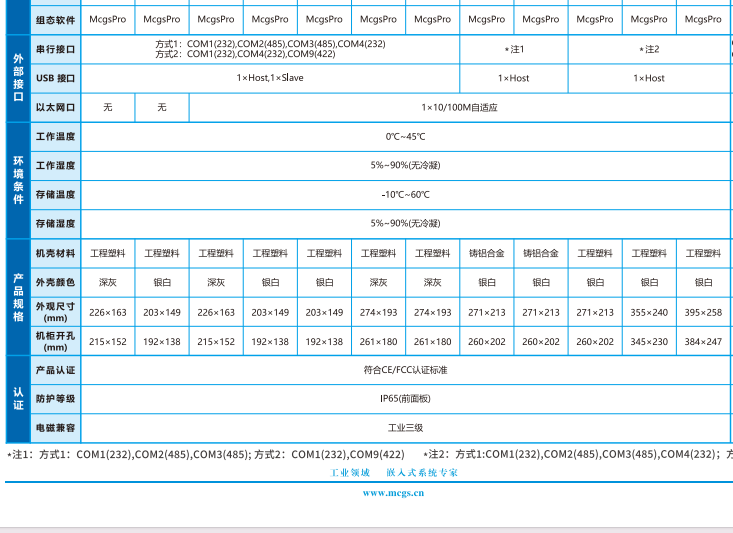Select the IP65(前面板) protection rating cell
The width and height of the screenshot is (733, 533).
pyautogui.click(x=405, y=399)
